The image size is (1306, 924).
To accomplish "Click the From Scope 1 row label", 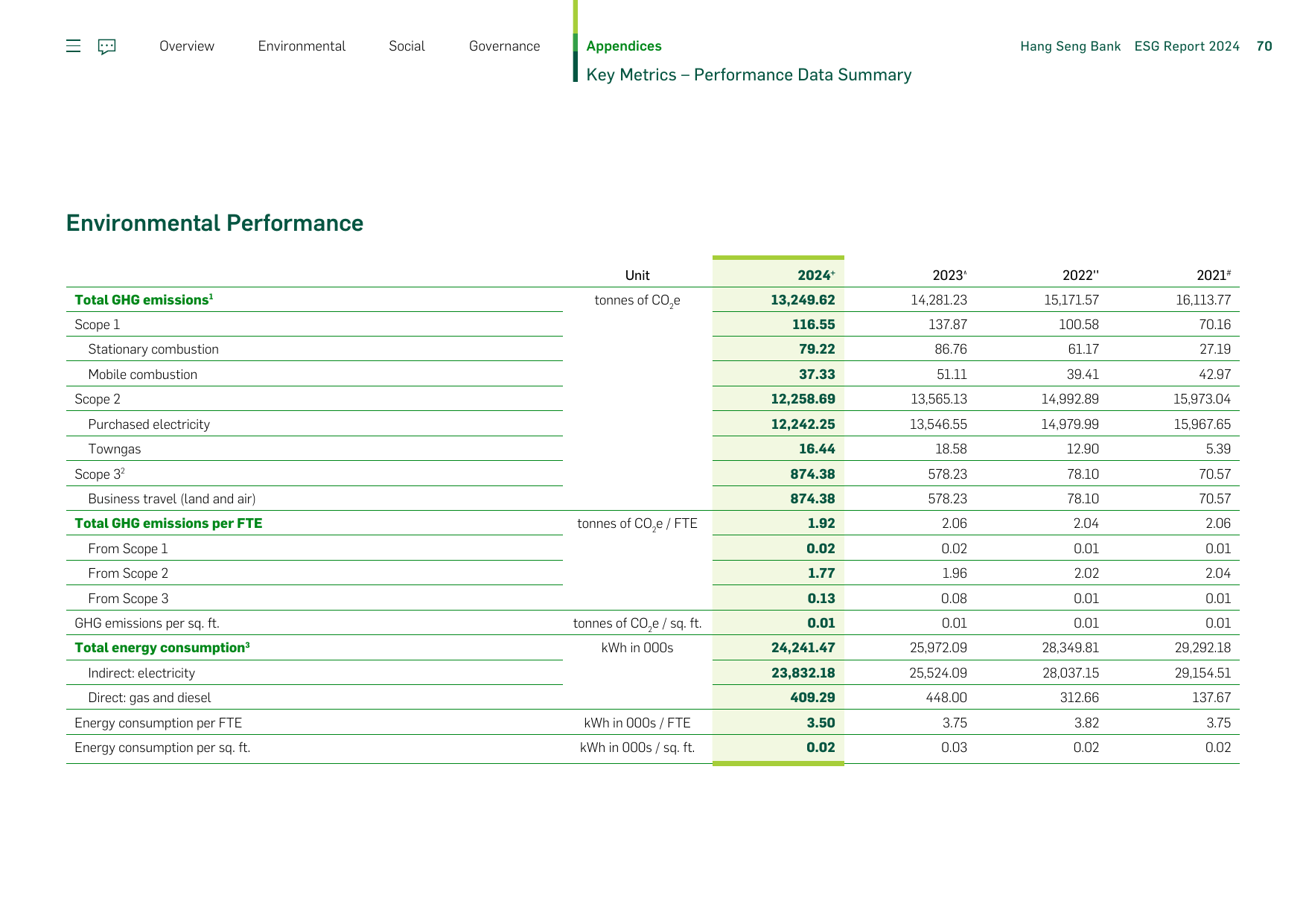I will pos(128,549).
